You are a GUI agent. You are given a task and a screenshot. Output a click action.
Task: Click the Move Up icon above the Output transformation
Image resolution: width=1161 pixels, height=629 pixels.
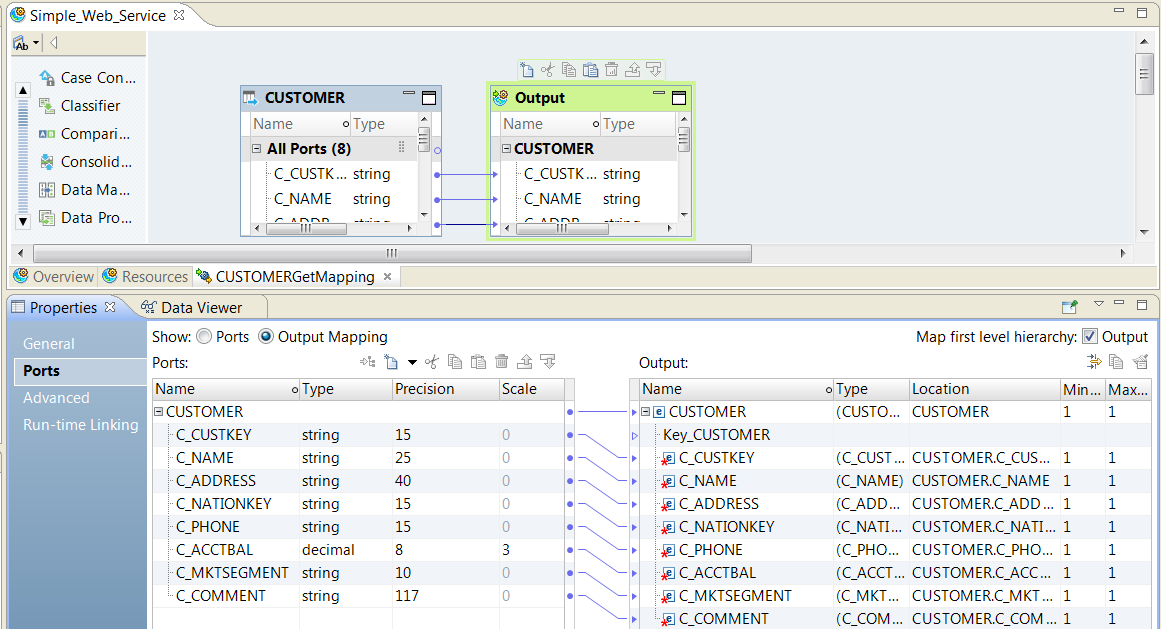tap(632, 70)
